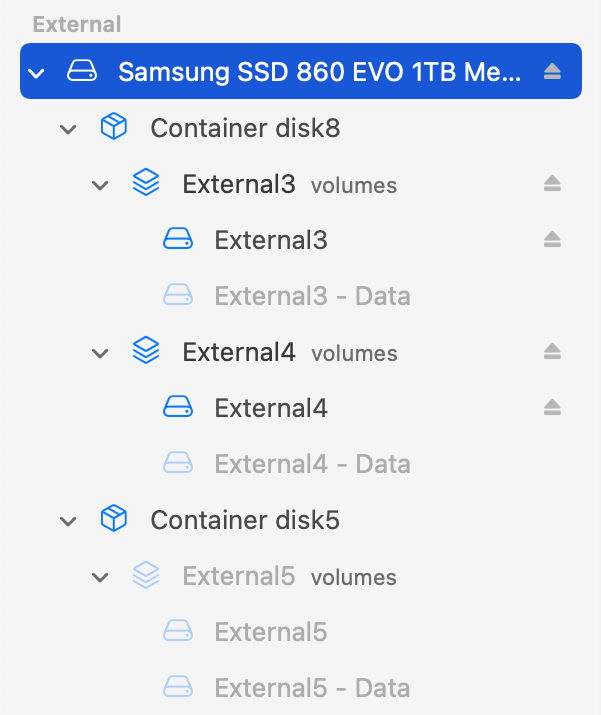Collapse Container disk5 disclosure chevron
The height and width of the screenshot is (715, 601).
[x=68, y=521]
